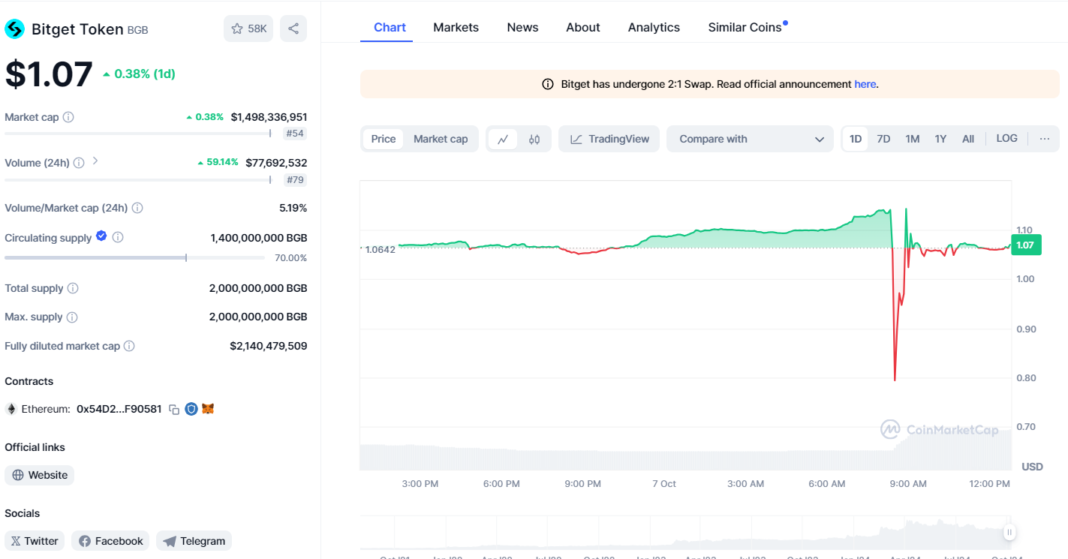Viewport: 1068px width, 559px height.
Task: Switch to Market cap chart toggle
Action: tap(441, 139)
